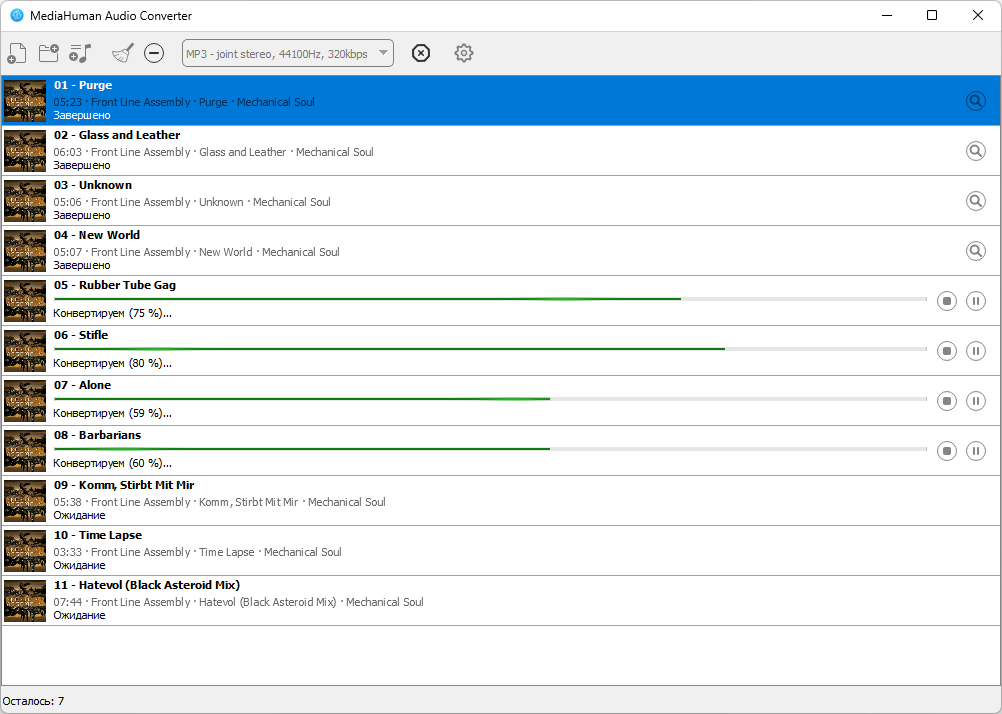The image size is (1002, 714).
Task: Locate converted file for 03 - Unknown
Action: pos(976,201)
